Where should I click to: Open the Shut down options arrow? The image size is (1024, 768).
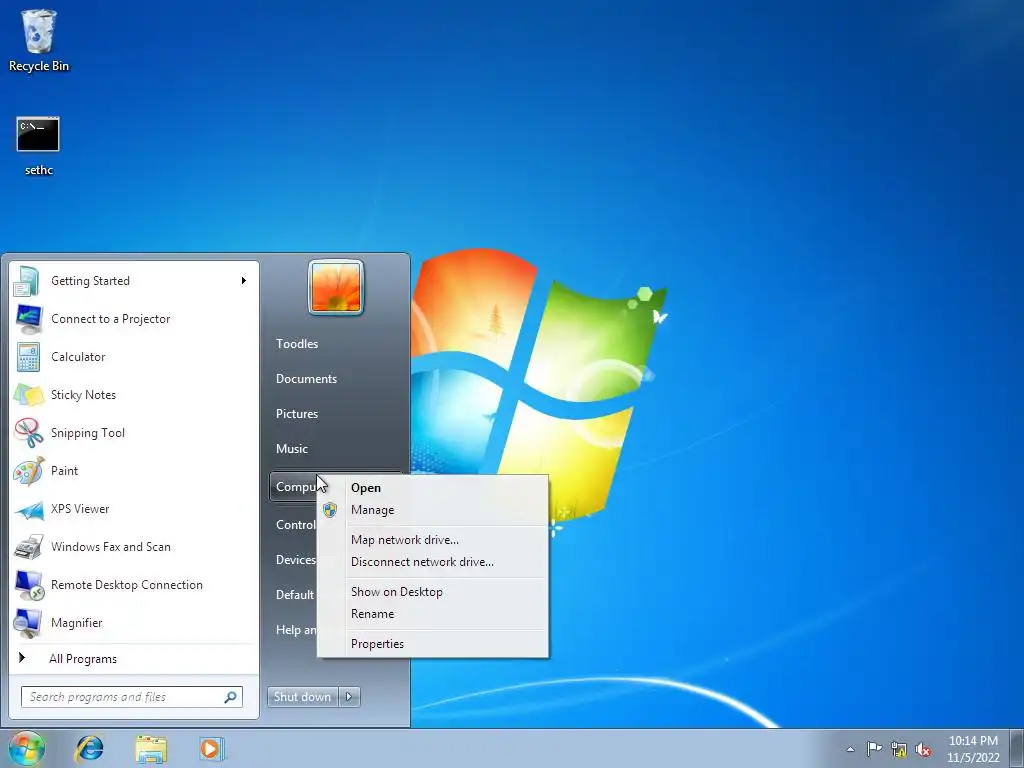click(349, 697)
